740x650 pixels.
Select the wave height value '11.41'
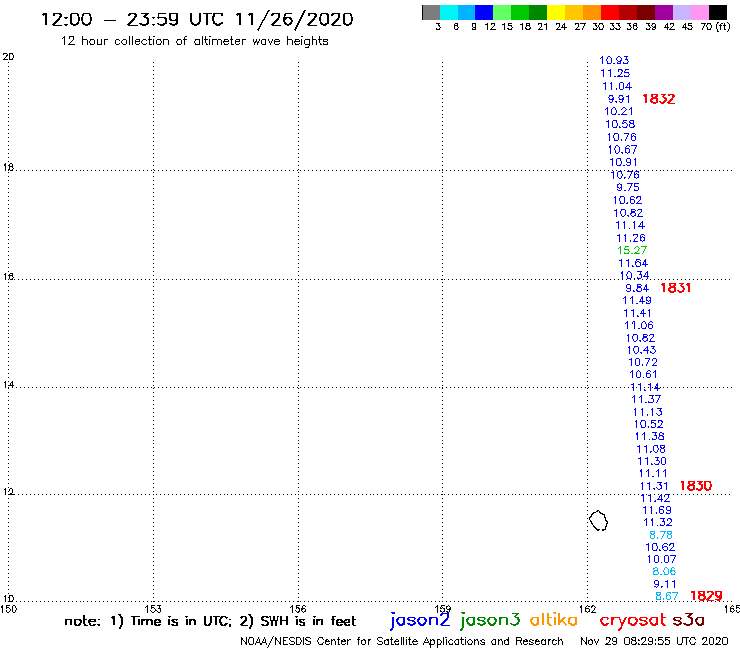point(637,313)
